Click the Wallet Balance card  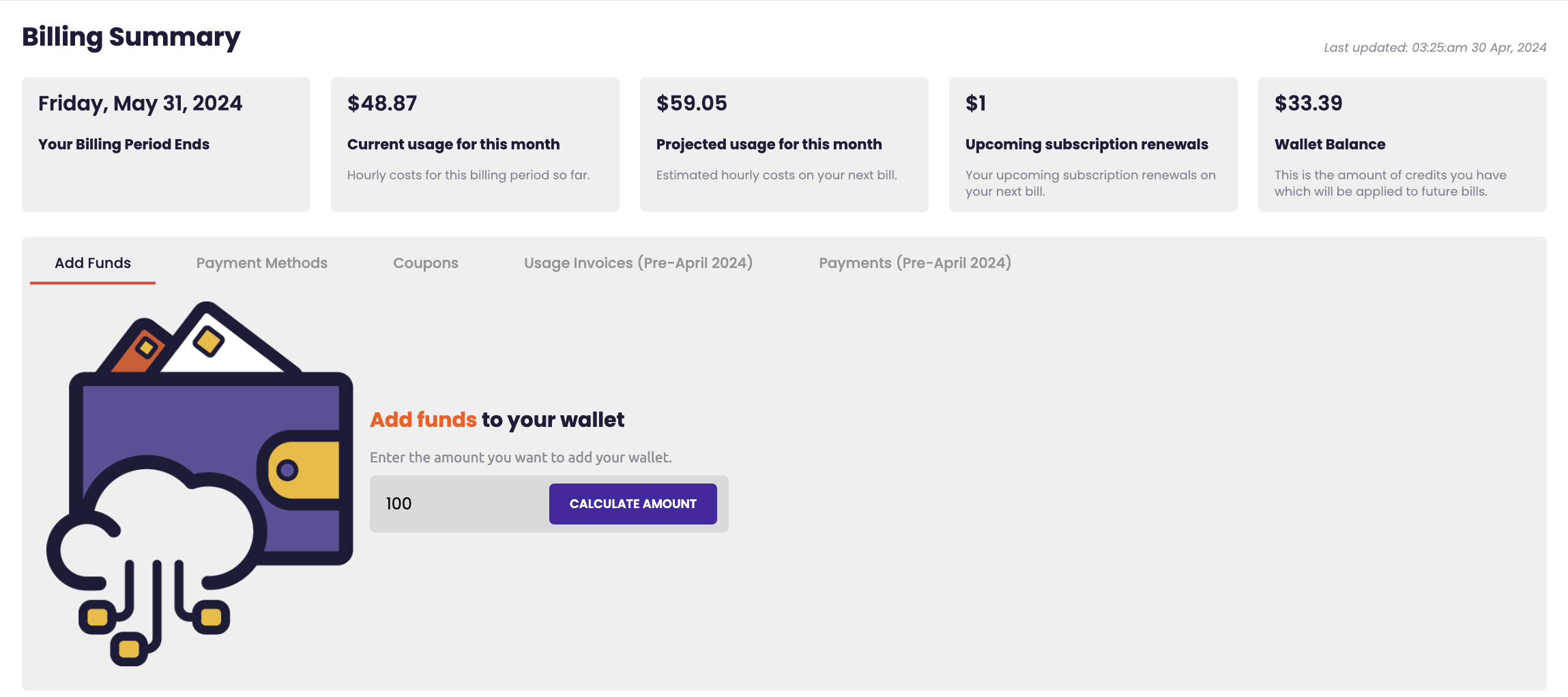coord(1402,145)
